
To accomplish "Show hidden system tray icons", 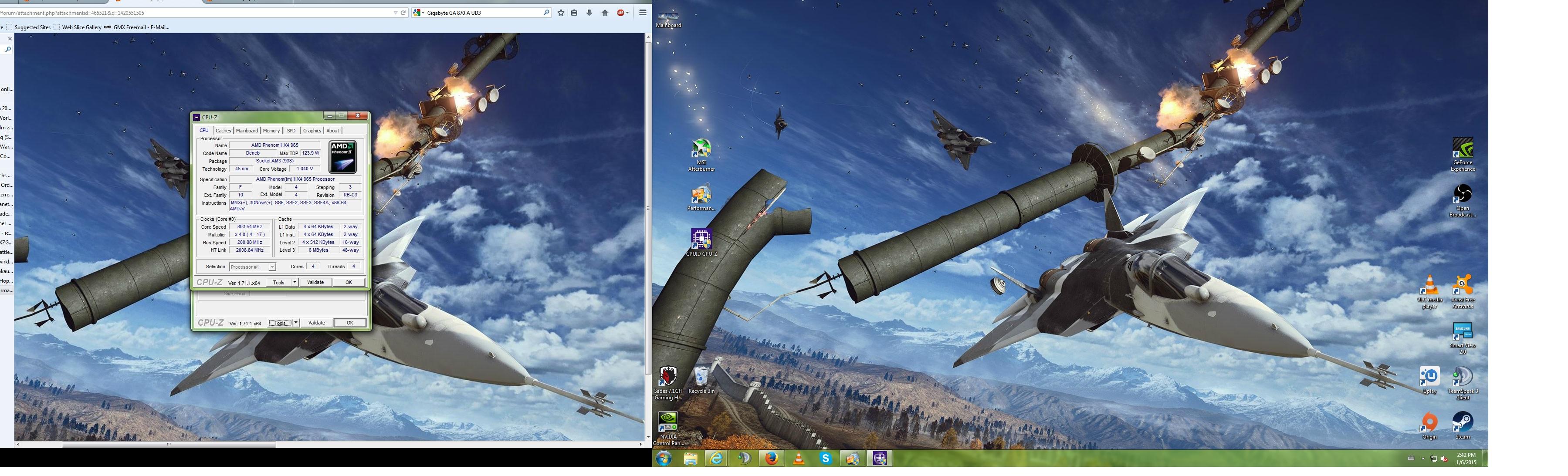I will pos(1423,458).
